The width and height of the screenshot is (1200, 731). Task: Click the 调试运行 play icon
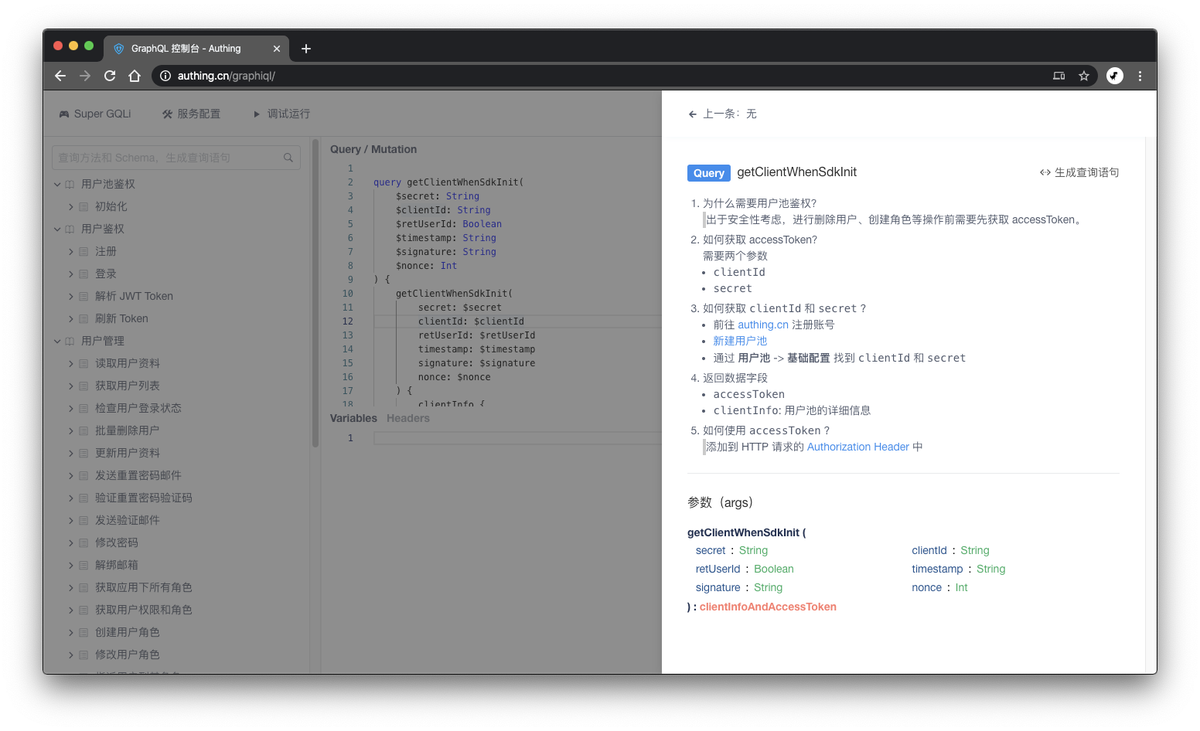(x=257, y=114)
